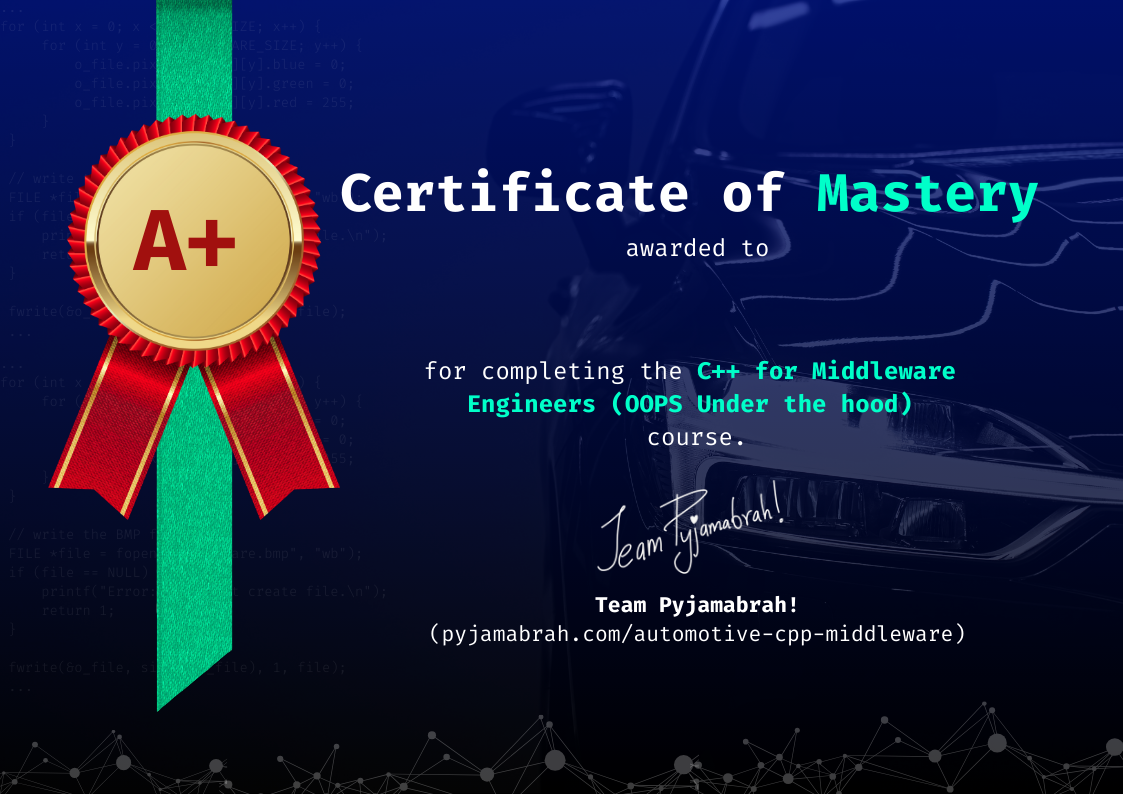The height and width of the screenshot is (794, 1123).
Task: Click the bold "Team Pyjamabrah!" label
Action: tap(696, 605)
